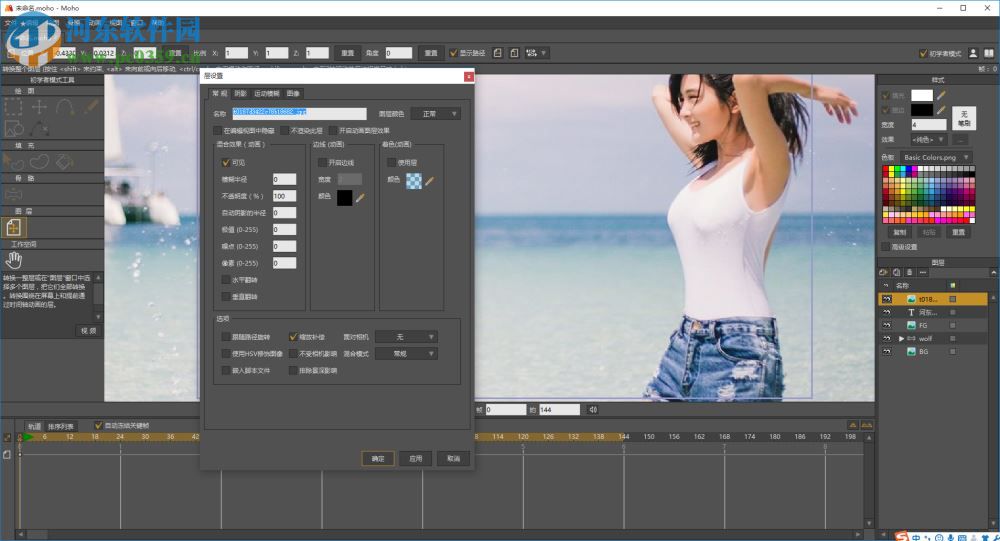This screenshot has height=541, width=1000.
Task: Click the black outline color swatch in dialog
Action: pos(344,198)
